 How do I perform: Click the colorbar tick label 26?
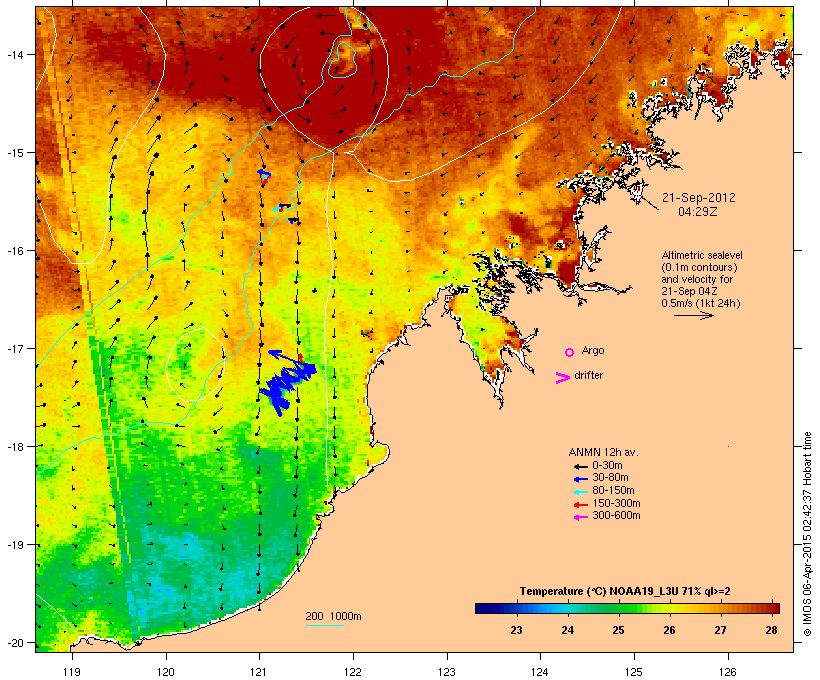point(669,630)
